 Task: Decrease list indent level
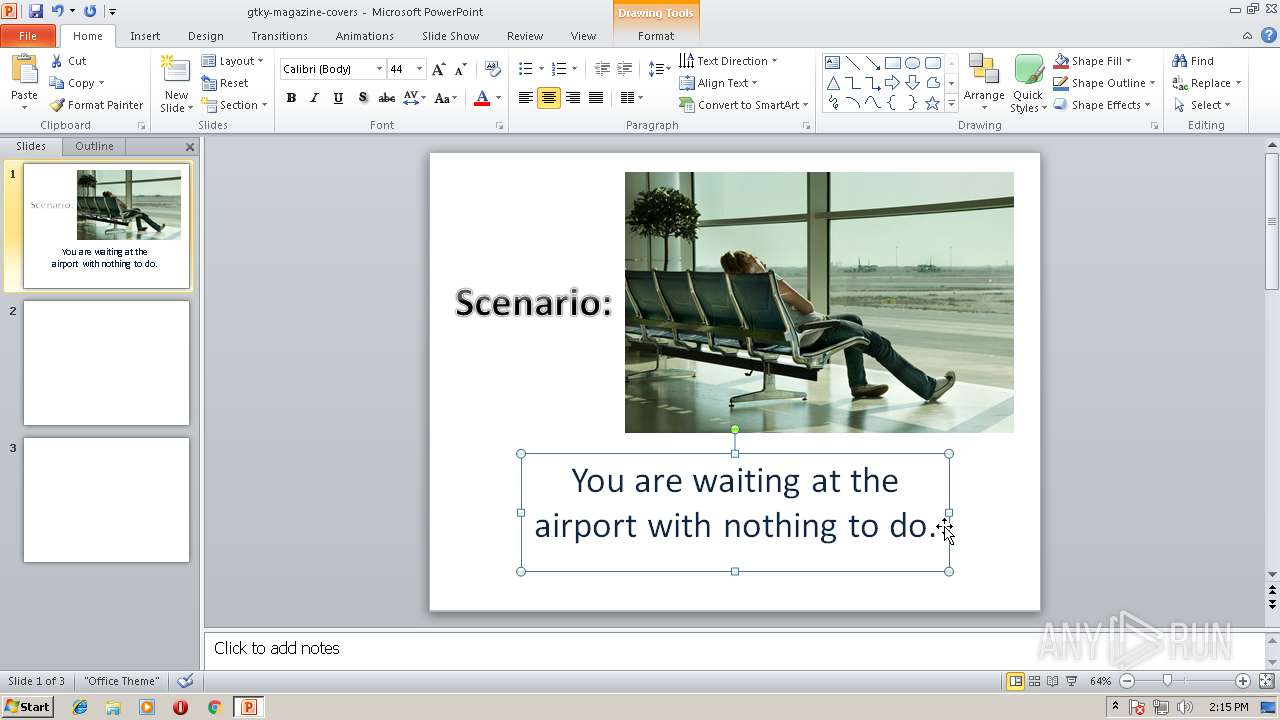(602, 69)
